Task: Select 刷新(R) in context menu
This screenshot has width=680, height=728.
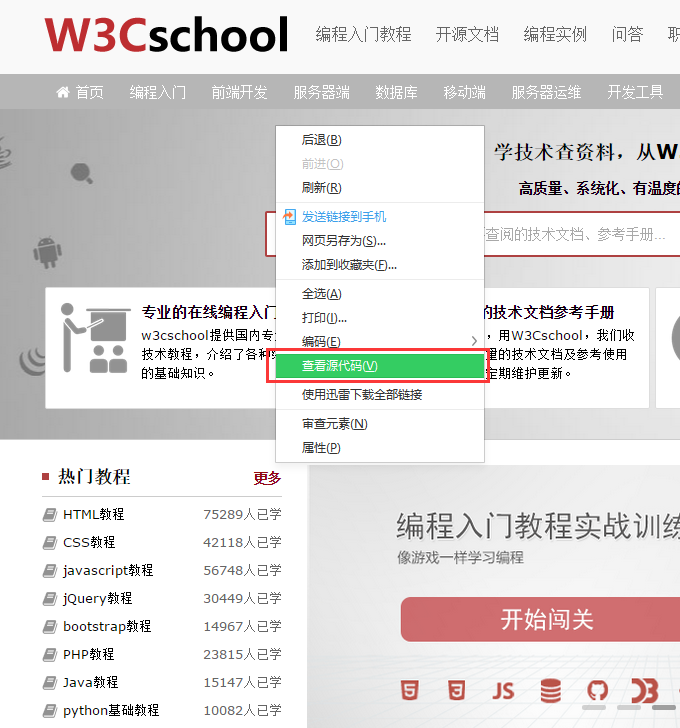Action: click(x=380, y=188)
